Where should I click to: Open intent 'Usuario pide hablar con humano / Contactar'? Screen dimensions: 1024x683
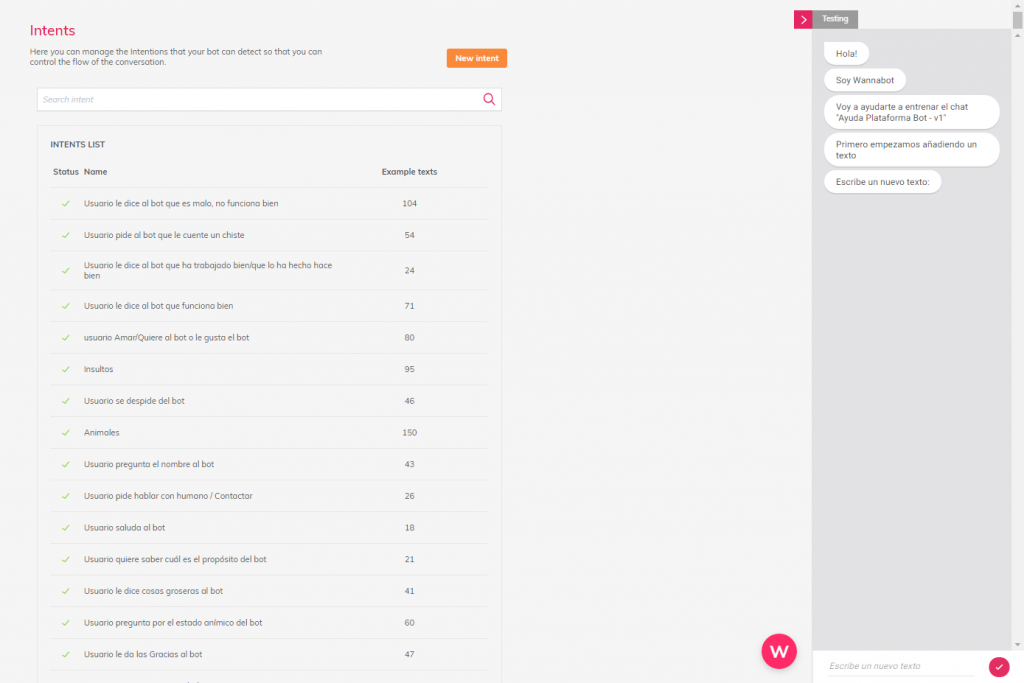coord(168,496)
